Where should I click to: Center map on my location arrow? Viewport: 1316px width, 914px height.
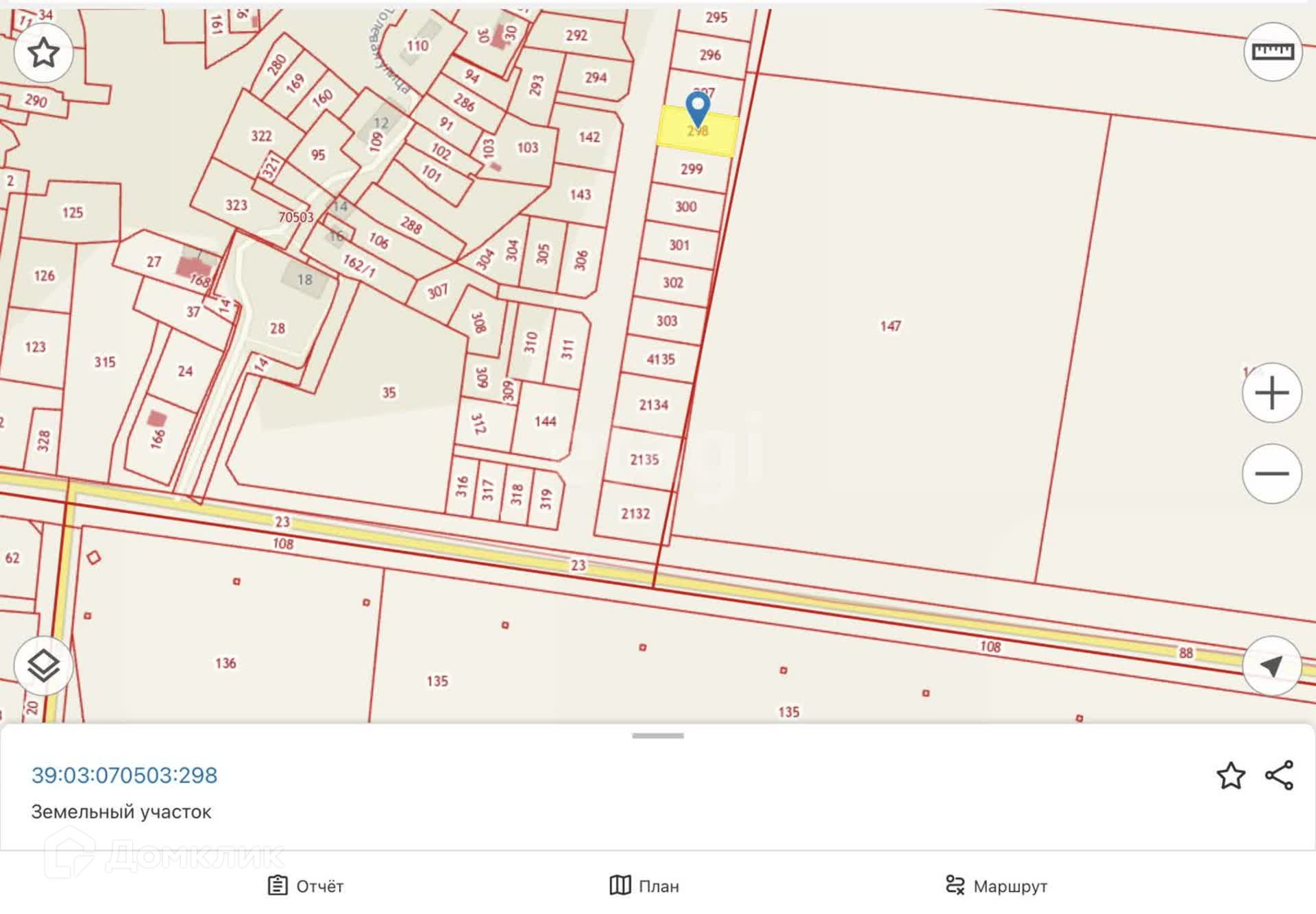[x=1271, y=666]
